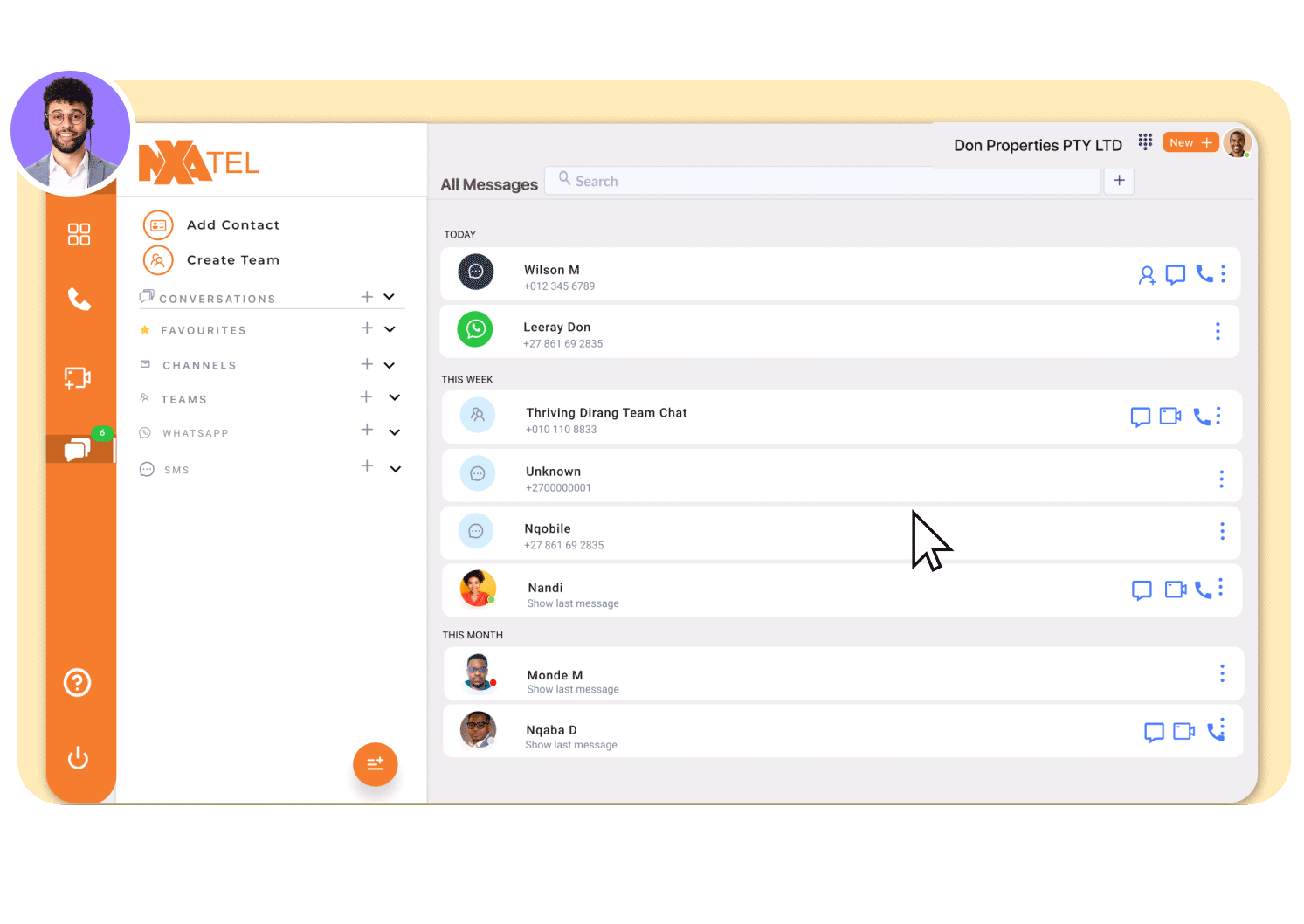The height and width of the screenshot is (924, 1304).
Task: Select SMS in the sidebar menu
Action: [176, 470]
